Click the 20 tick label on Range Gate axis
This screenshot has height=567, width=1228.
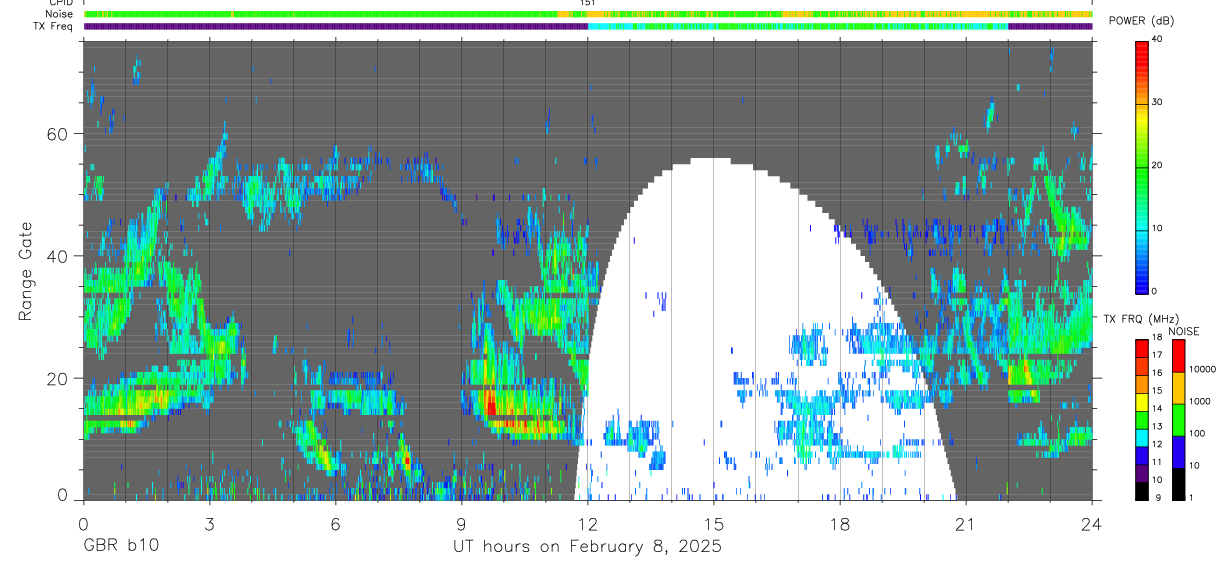point(58,379)
